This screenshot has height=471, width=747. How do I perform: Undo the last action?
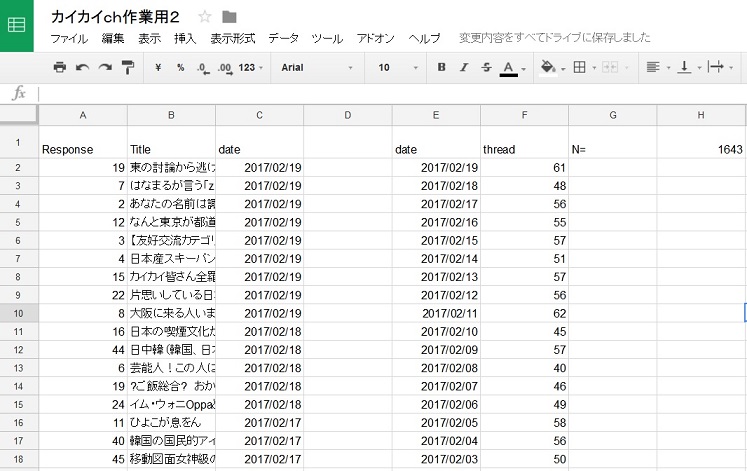click(x=81, y=67)
